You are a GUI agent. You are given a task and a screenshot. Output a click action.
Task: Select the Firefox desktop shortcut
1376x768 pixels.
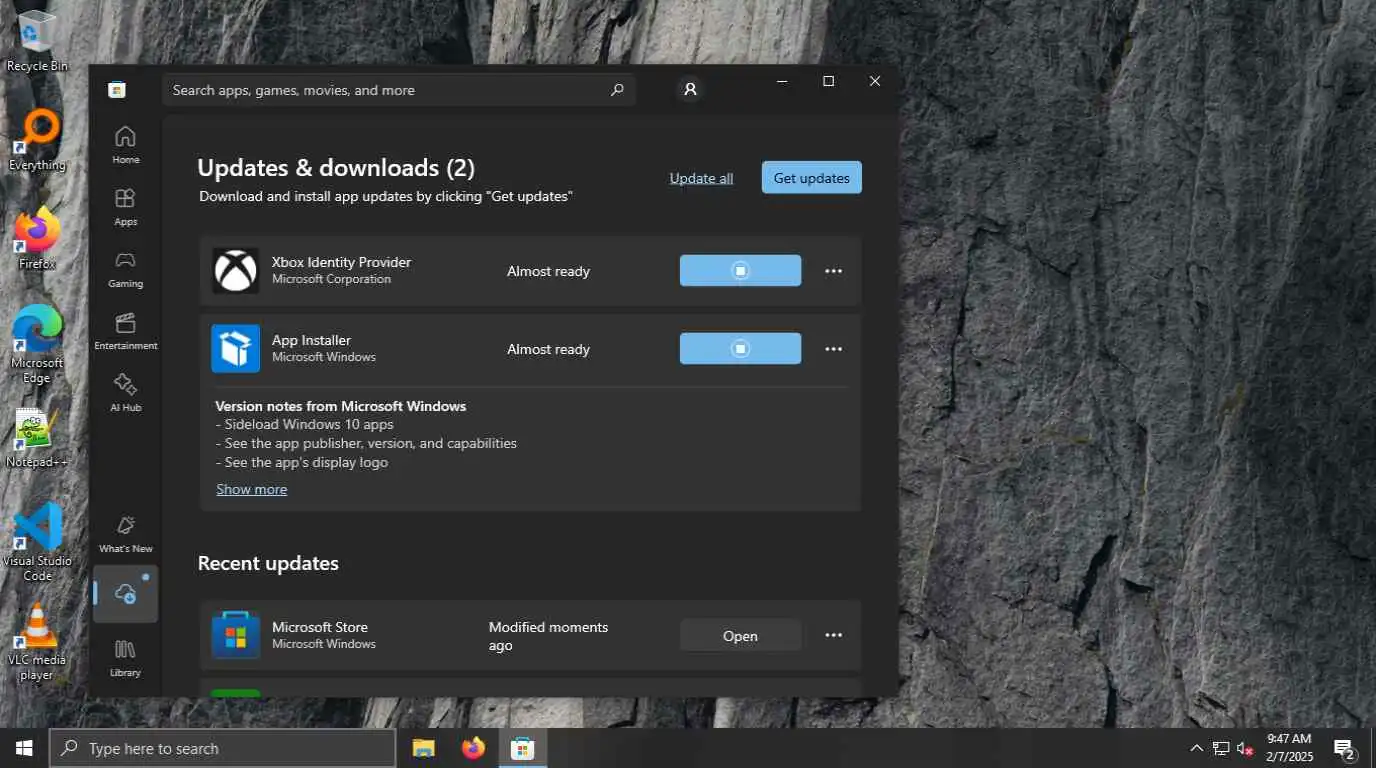tap(37, 238)
